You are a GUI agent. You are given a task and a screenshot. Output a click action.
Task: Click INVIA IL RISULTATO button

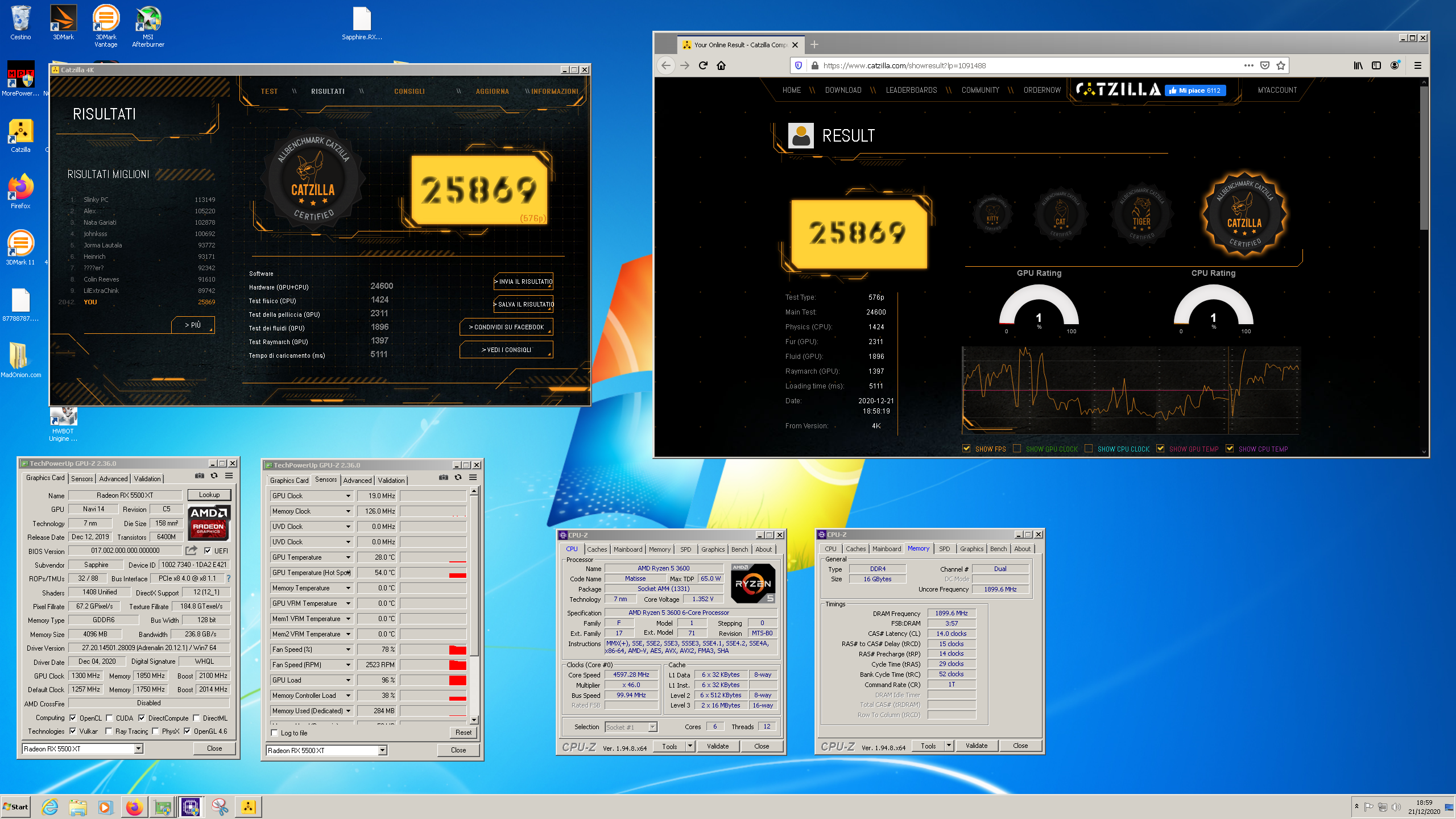point(523,282)
